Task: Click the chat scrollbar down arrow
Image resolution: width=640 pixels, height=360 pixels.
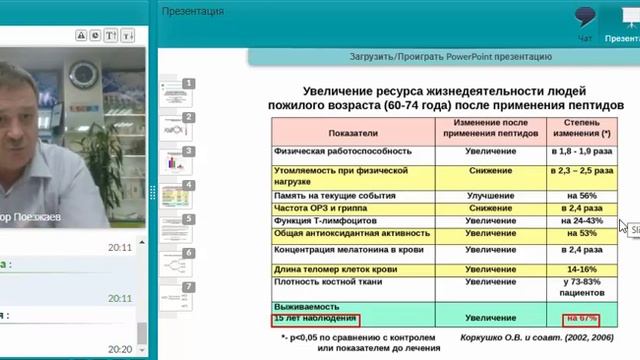Action: [x=142, y=350]
